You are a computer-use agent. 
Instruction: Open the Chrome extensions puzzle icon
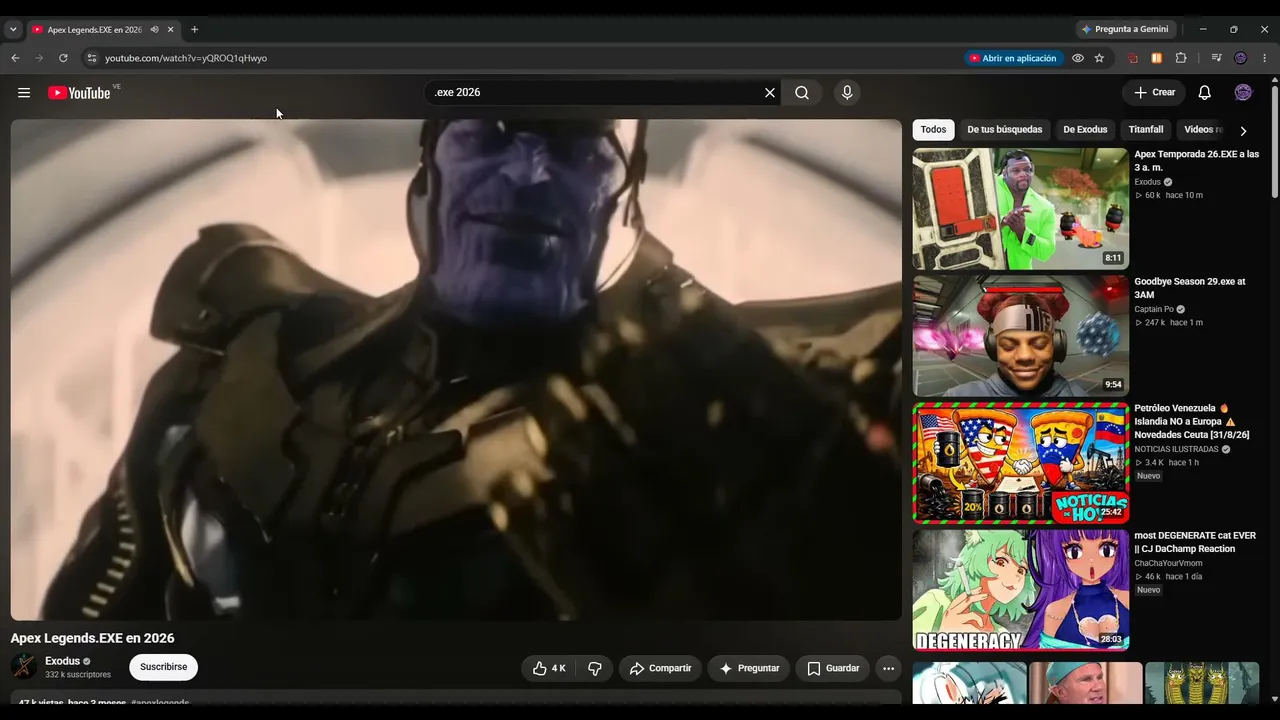[1181, 58]
